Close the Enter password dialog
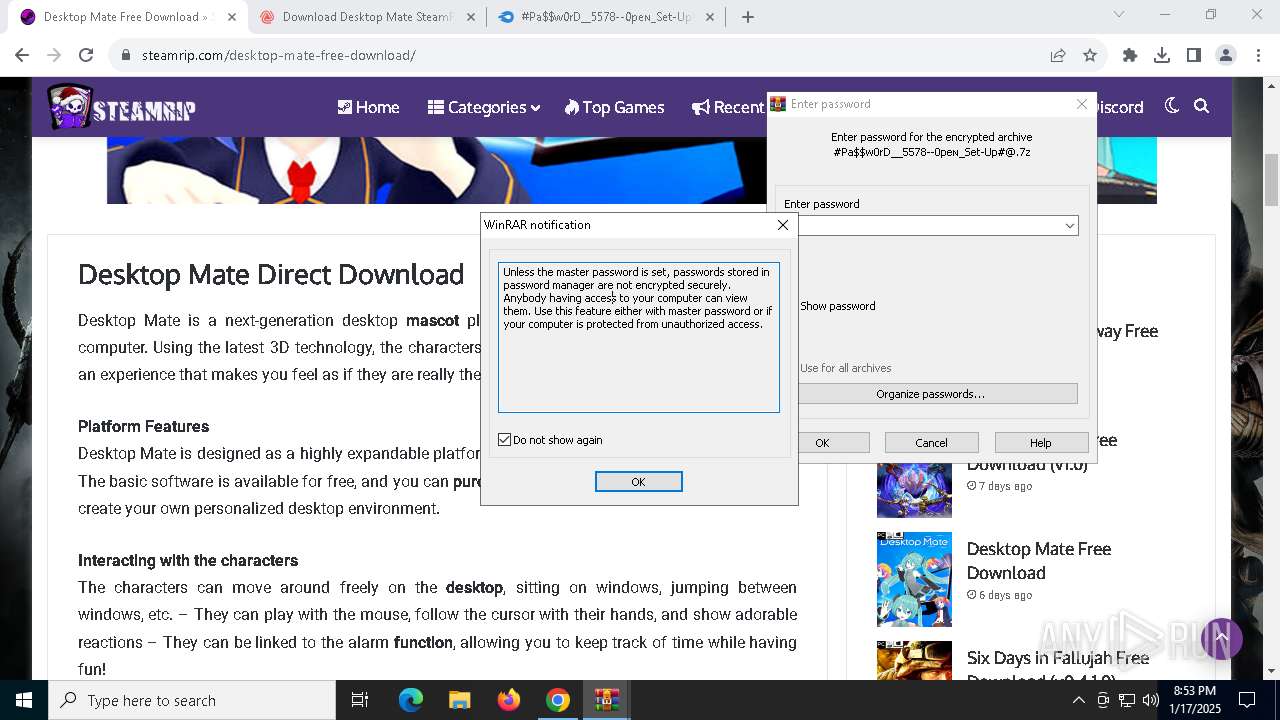The image size is (1280, 720). [x=1081, y=104]
